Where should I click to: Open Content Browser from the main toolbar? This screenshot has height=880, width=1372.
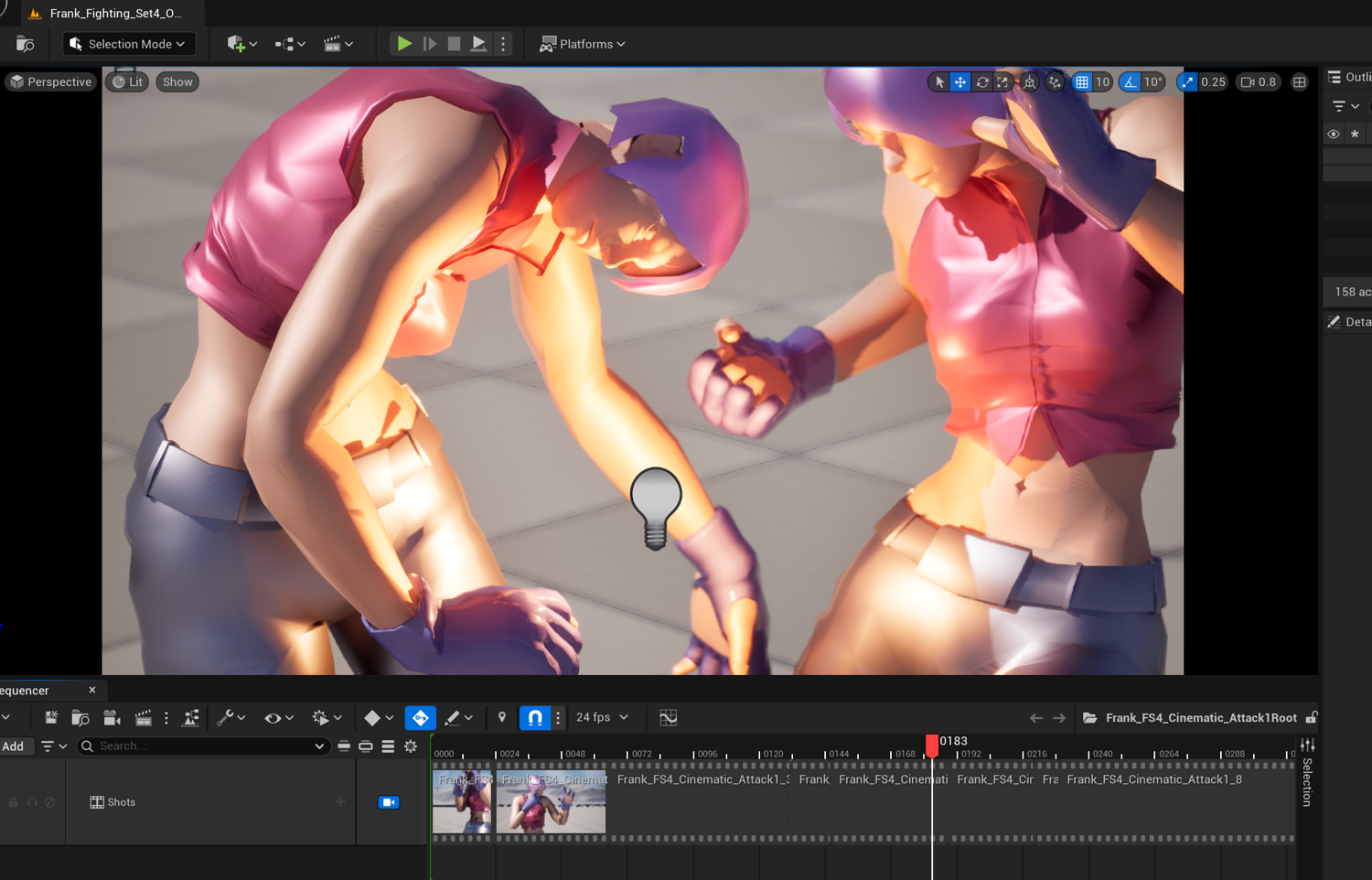pyautogui.click(x=25, y=44)
